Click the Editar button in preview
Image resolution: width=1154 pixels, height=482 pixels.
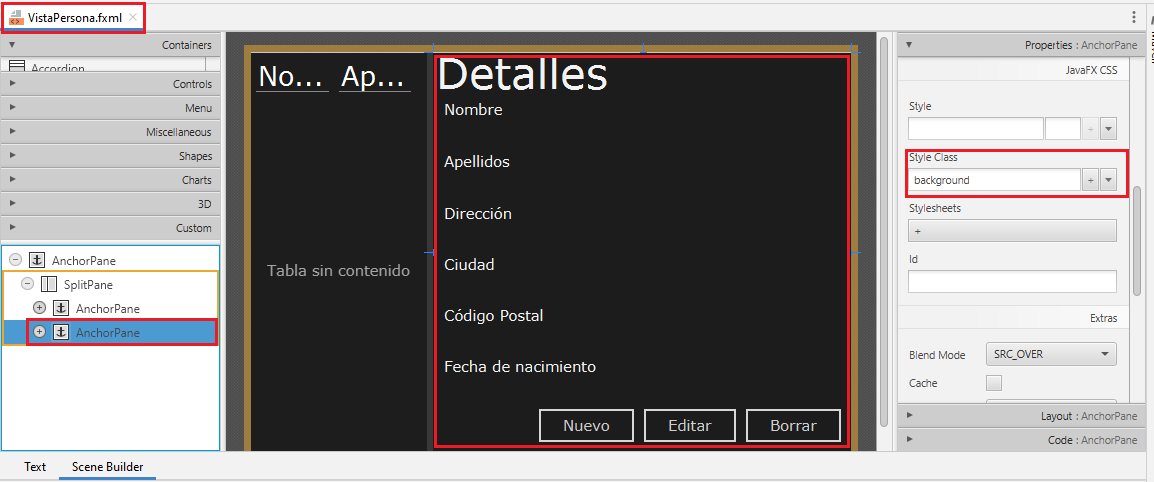[690, 425]
